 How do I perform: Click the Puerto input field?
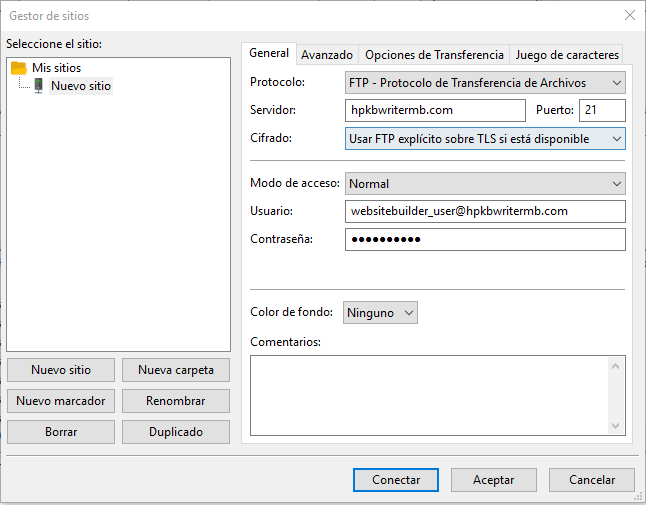602,110
